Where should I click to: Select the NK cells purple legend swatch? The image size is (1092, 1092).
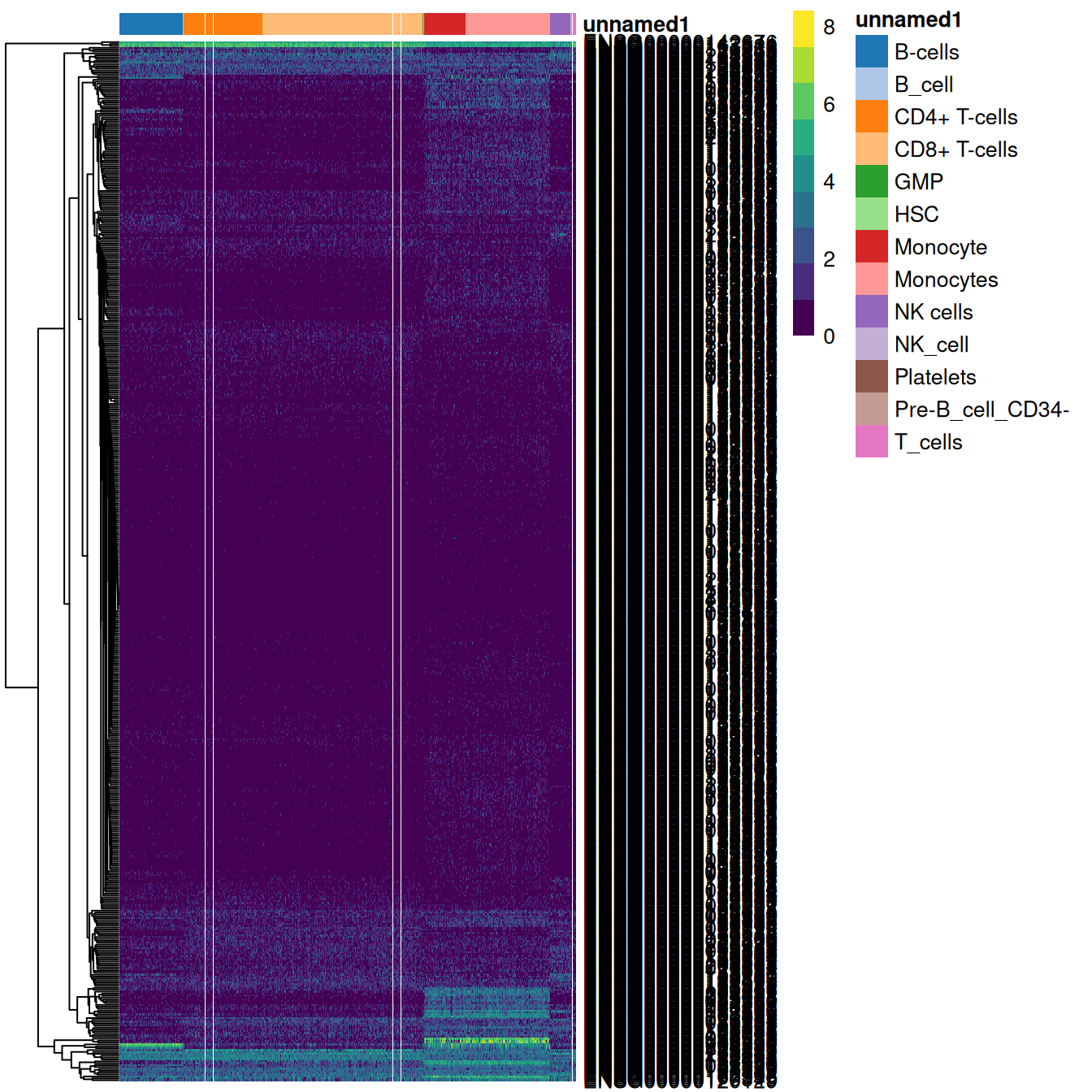pos(871,312)
